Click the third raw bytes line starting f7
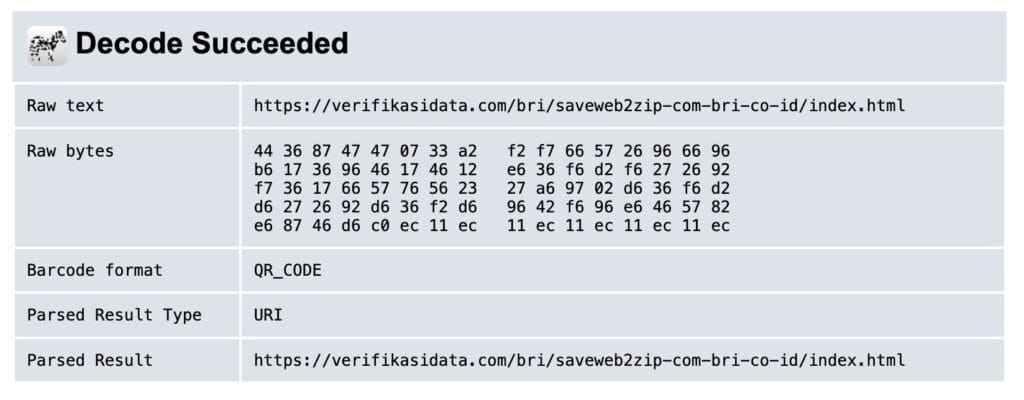This screenshot has width=1024, height=400. 492,189
